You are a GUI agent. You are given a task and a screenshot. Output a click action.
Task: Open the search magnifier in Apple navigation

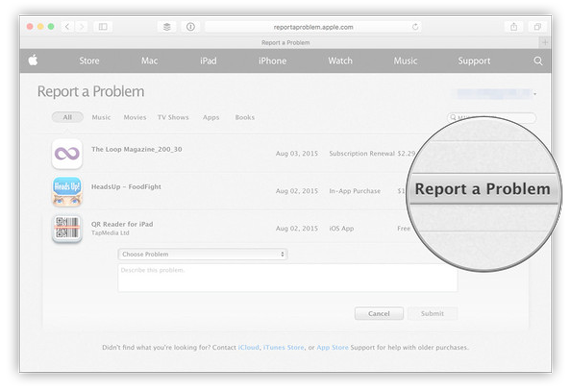538,61
